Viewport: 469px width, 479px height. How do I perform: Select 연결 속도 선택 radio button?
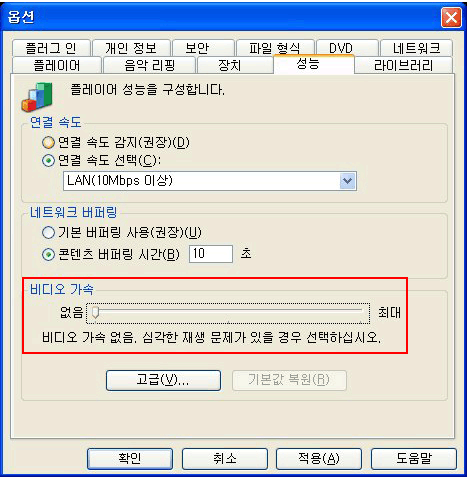[48, 161]
